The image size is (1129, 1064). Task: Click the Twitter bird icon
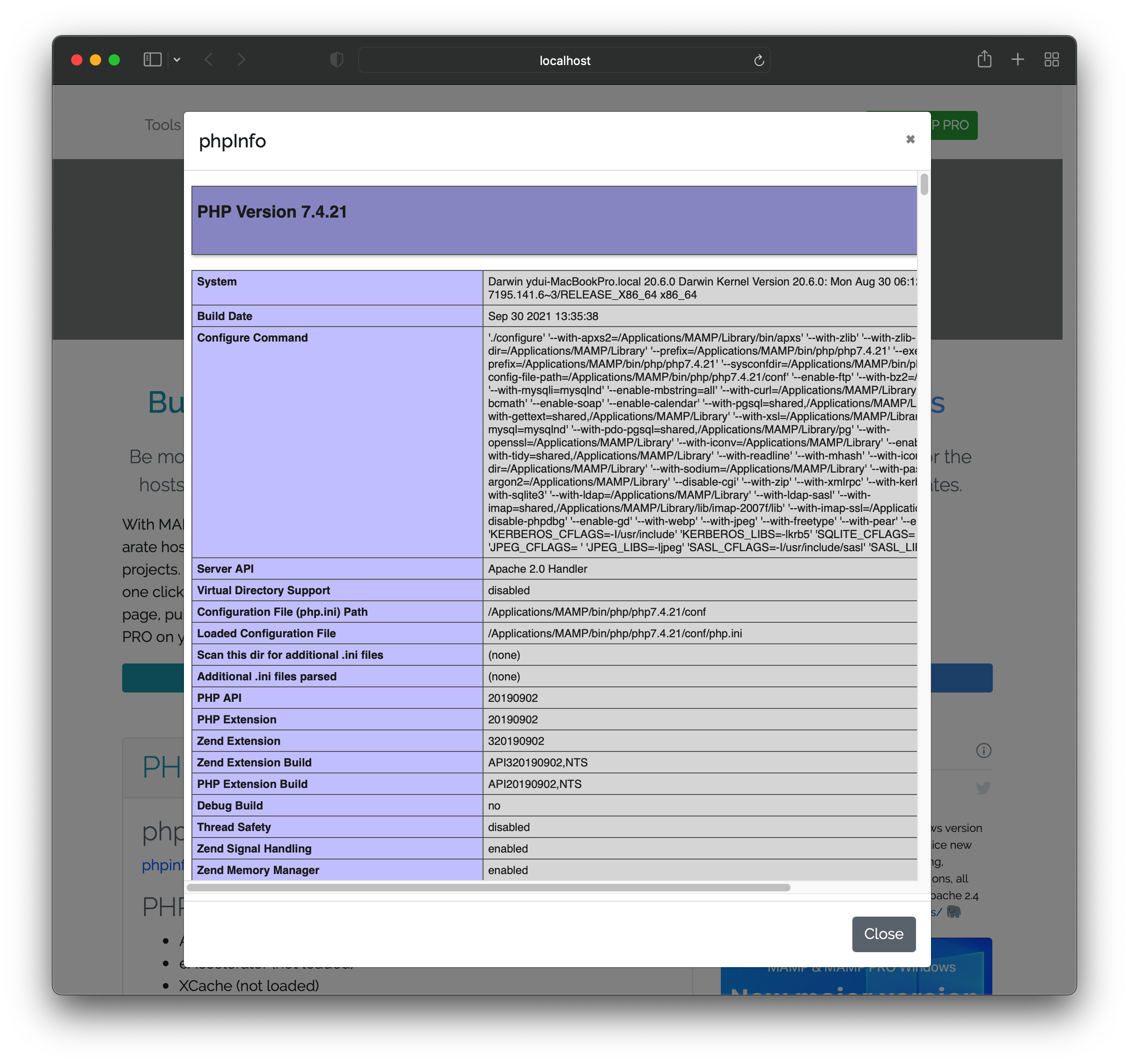(983, 787)
